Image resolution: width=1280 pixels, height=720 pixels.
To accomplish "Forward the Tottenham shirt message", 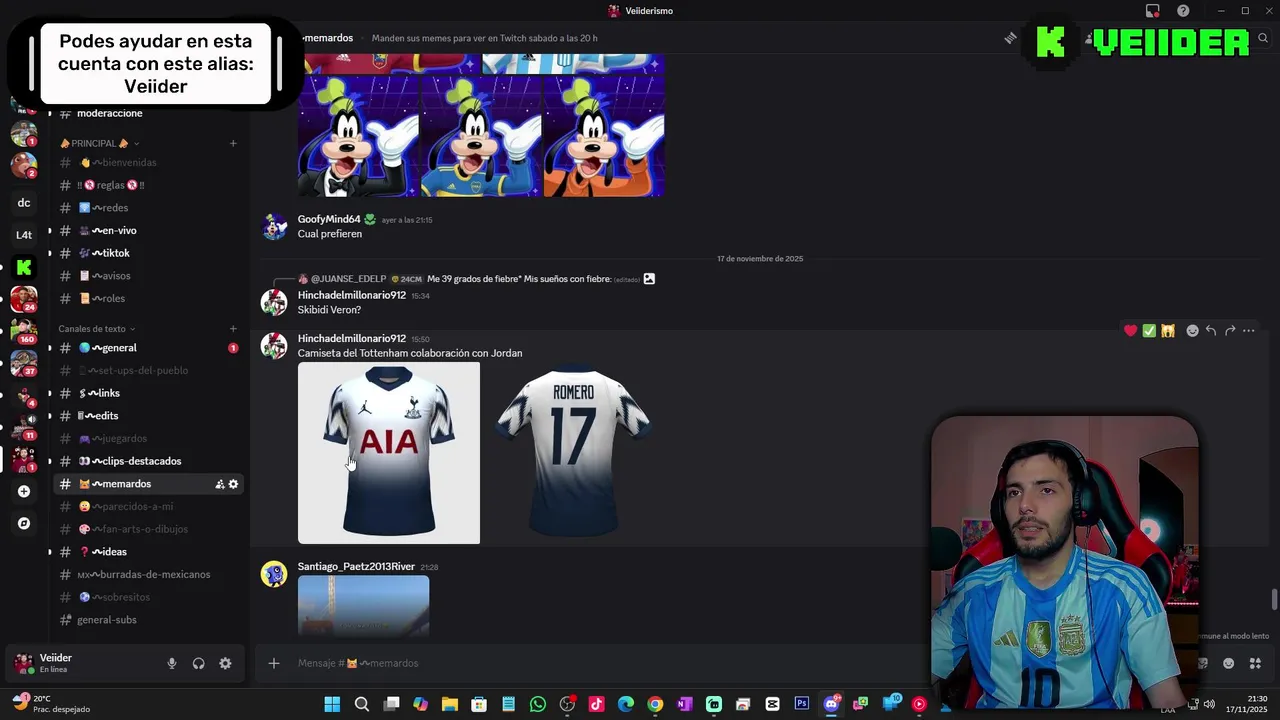I will (1230, 331).
